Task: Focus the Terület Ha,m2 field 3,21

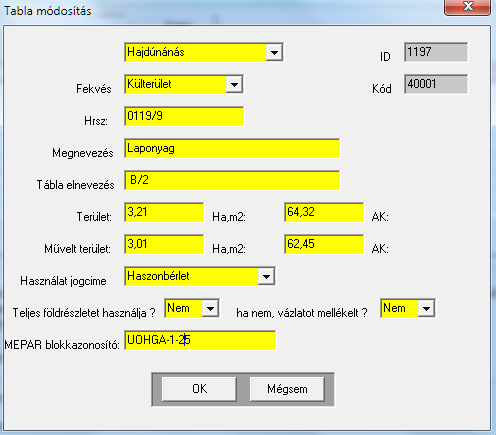Action: tap(164, 212)
